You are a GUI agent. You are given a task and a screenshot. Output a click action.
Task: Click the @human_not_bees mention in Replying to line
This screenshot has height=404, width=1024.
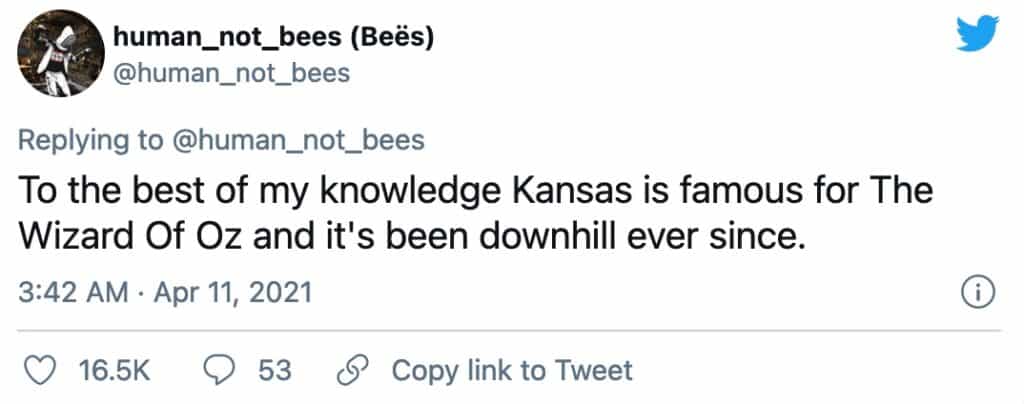pyautogui.click(x=297, y=139)
